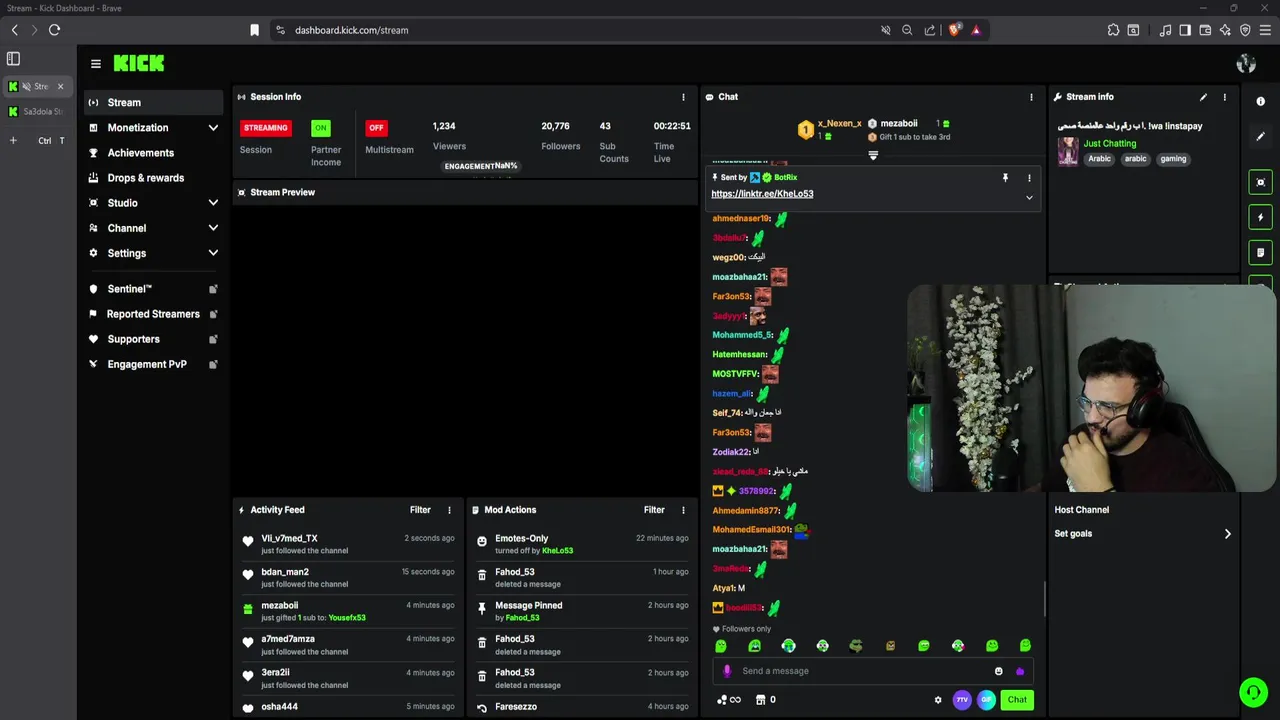Click the first green blob quick emote
Viewport: 1280px width, 720px height.
(721, 646)
